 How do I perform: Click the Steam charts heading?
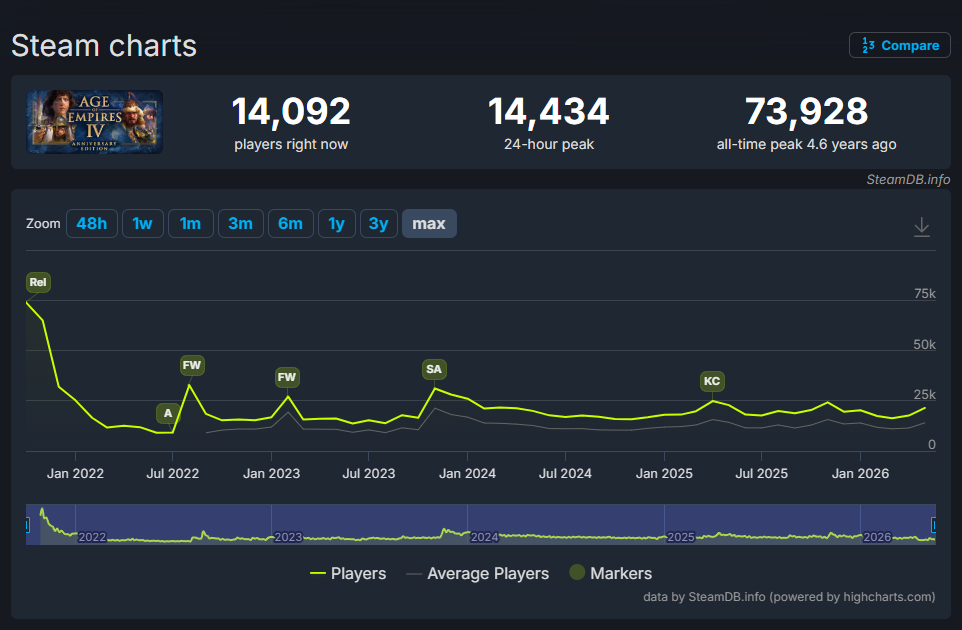pyautogui.click(x=104, y=46)
